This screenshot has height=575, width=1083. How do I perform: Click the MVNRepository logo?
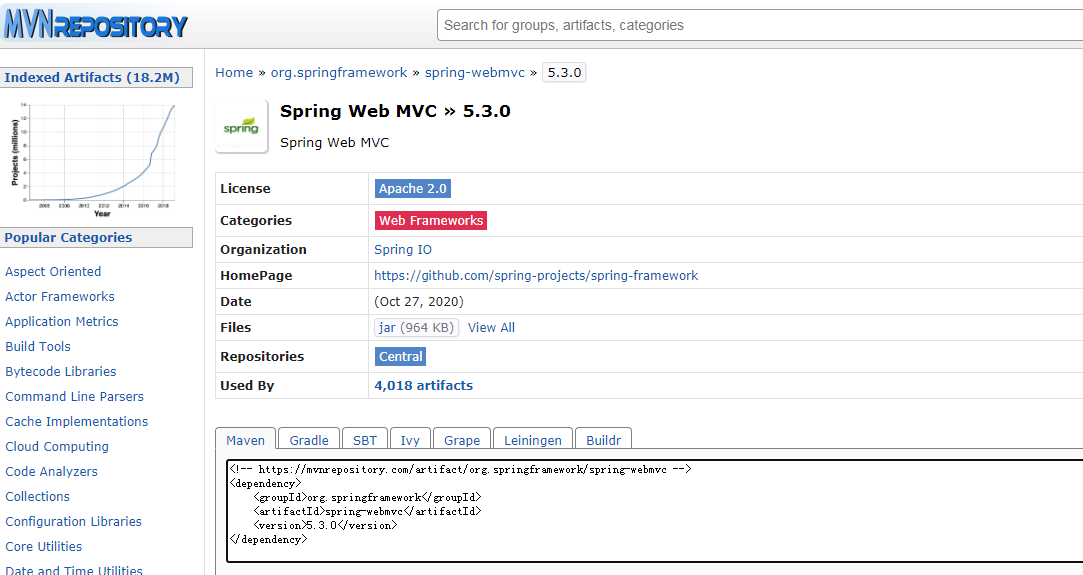pyautogui.click(x=96, y=24)
